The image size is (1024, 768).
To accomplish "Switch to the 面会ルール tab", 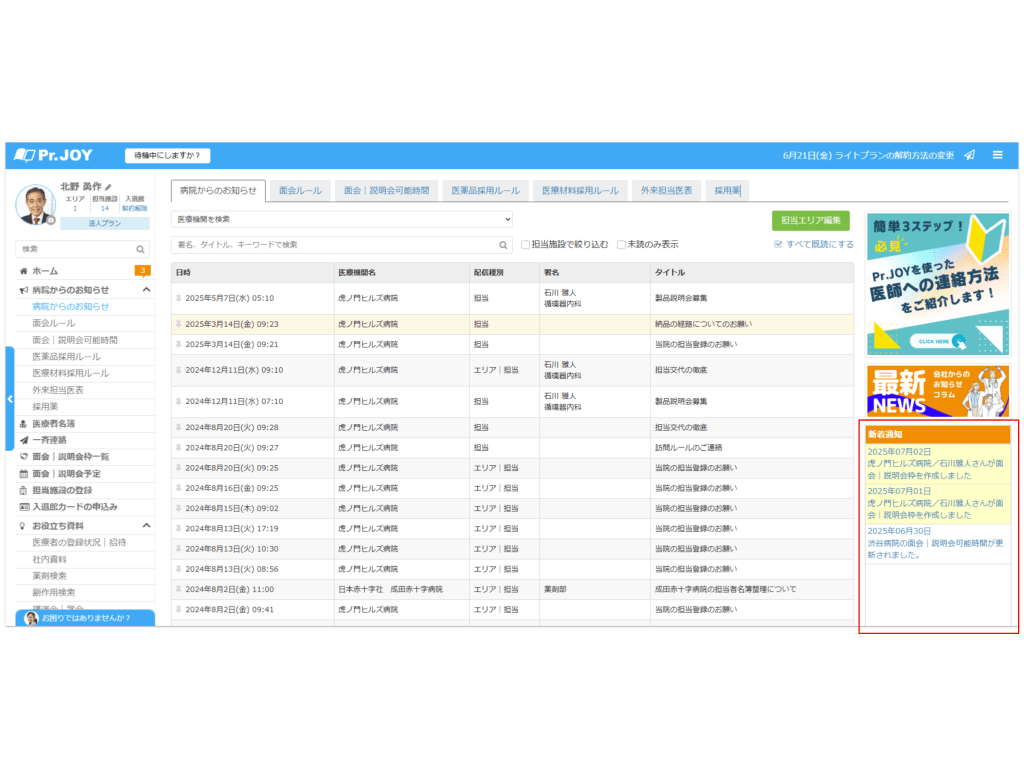I will pyautogui.click(x=302, y=190).
